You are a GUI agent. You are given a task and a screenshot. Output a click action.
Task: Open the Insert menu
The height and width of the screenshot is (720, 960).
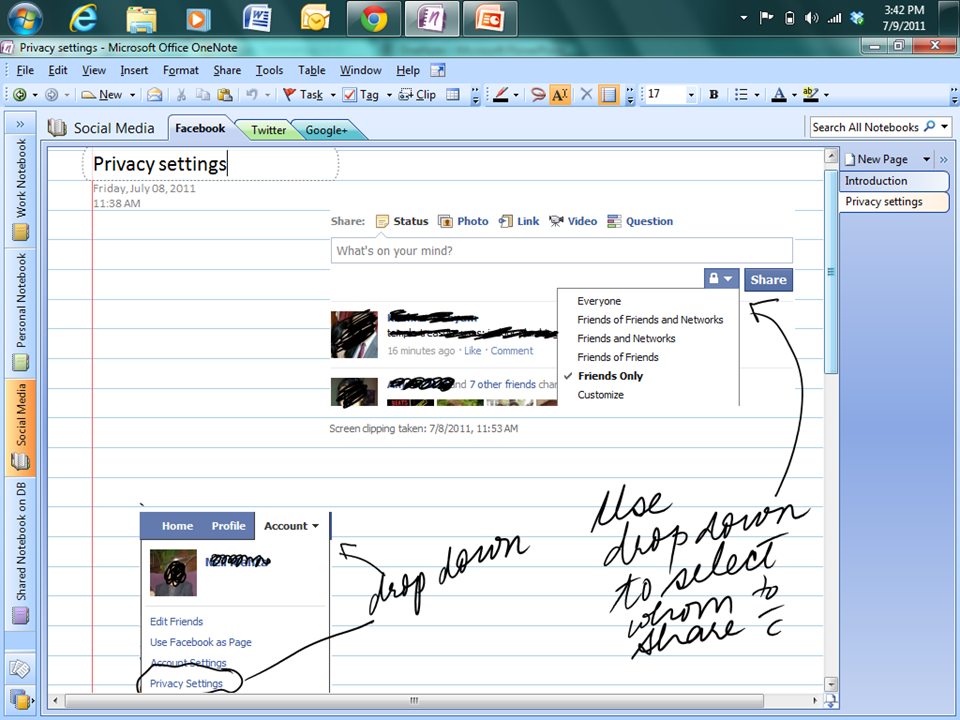(x=134, y=70)
